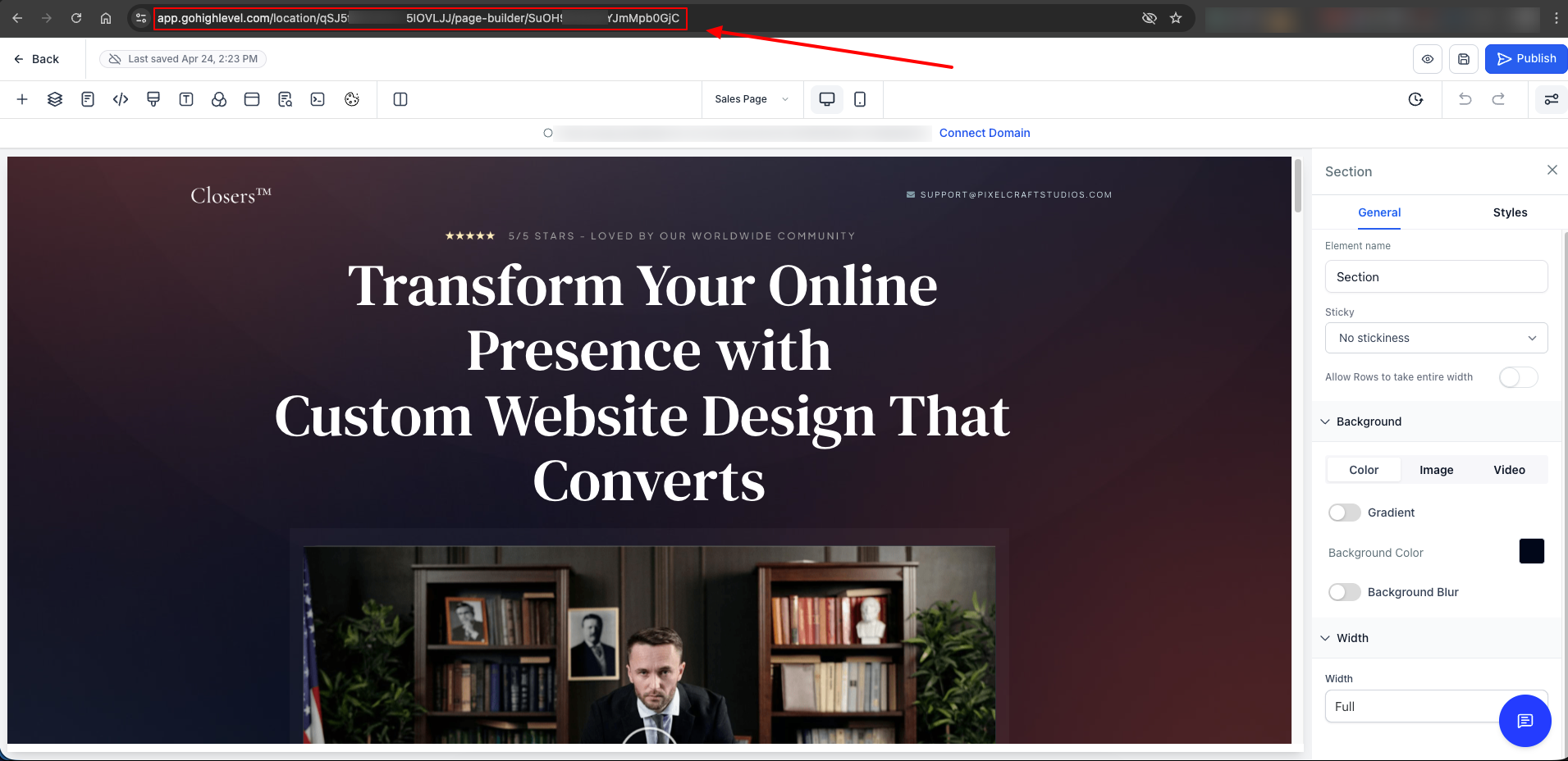Click the paint brush styling icon
The height and width of the screenshot is (761, 1568).
153,99
